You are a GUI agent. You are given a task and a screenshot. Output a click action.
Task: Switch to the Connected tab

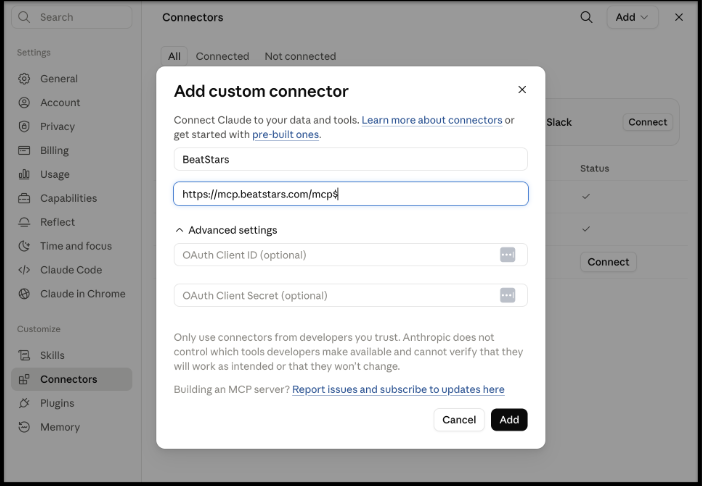pyautogui.click(x=222, y=56)
